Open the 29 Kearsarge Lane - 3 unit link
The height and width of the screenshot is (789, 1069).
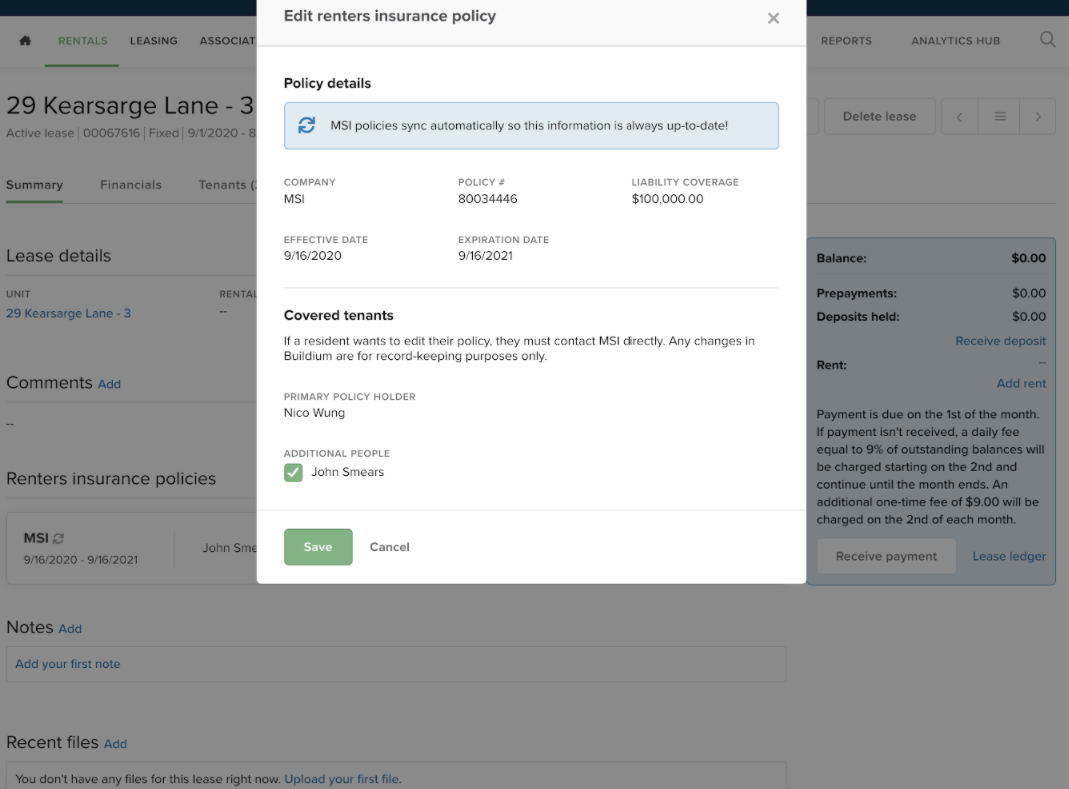68,314
